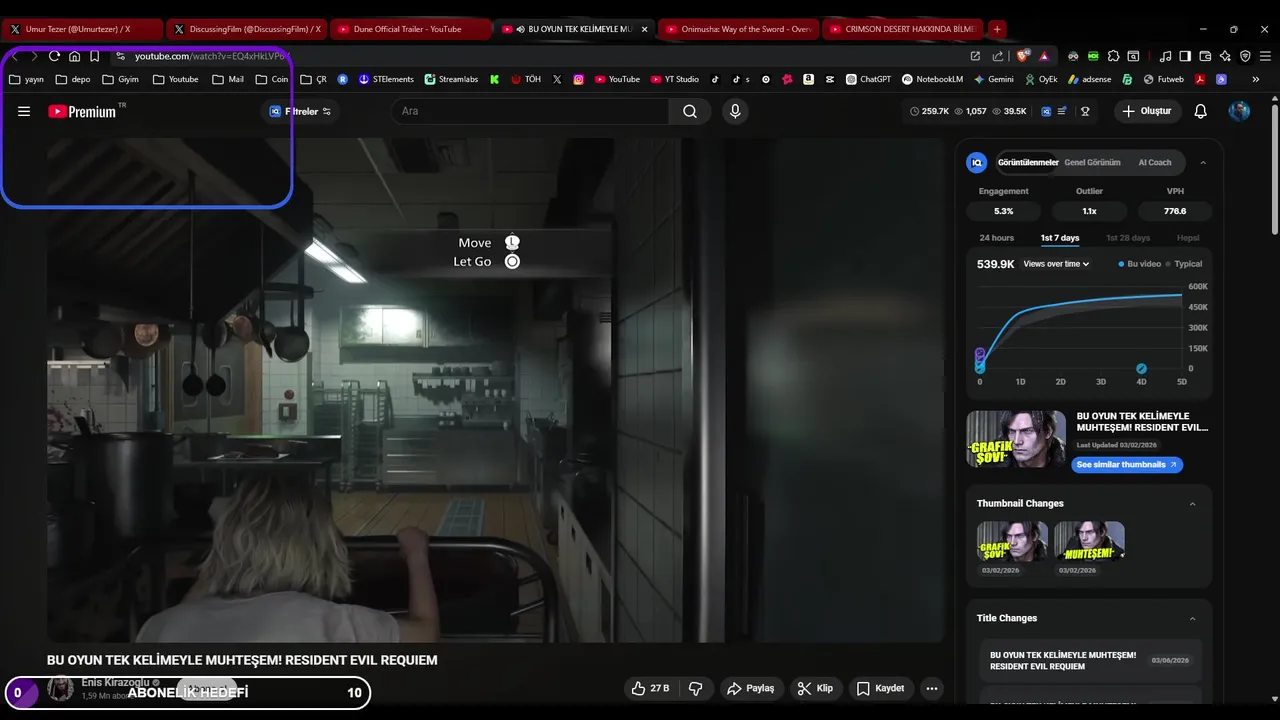Click the Klip clip button

pyautogui.click(x=815, y=688)
